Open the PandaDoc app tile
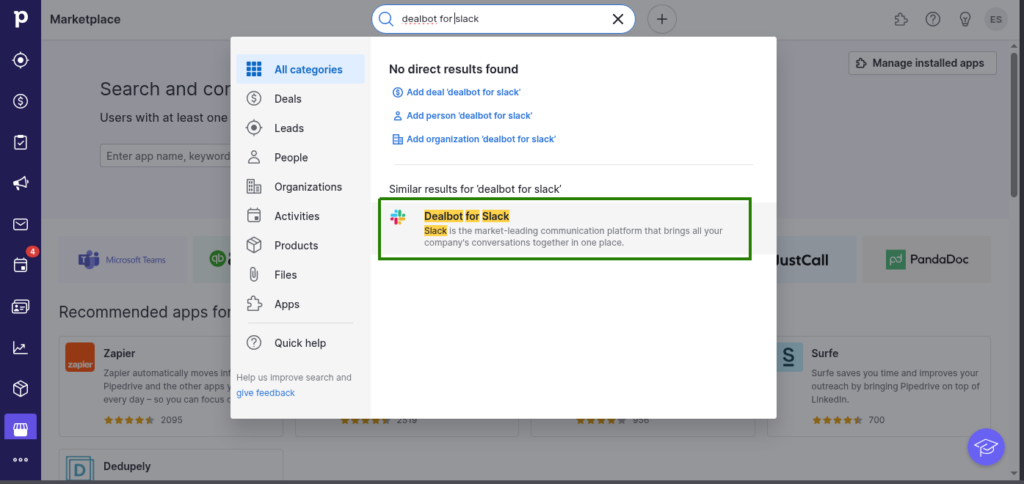 (x=926, y=259)
